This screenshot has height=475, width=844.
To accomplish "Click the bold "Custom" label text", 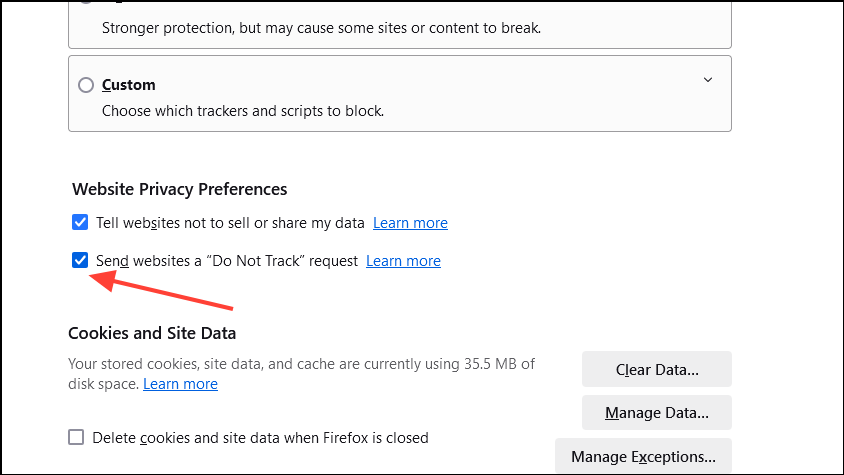I will coord(129,85).
